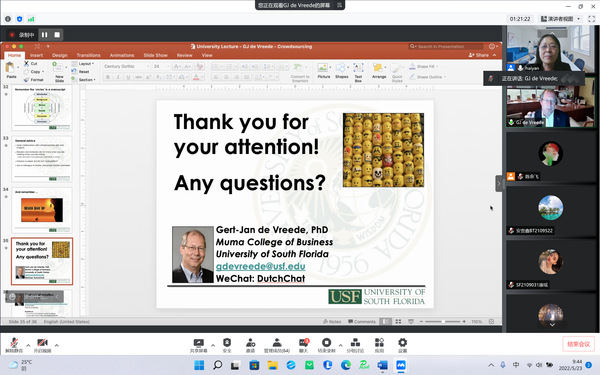Viewport: 600px width, 375px height.
Task: Open the Breakout rooms icon
Action: click(355, 345)
